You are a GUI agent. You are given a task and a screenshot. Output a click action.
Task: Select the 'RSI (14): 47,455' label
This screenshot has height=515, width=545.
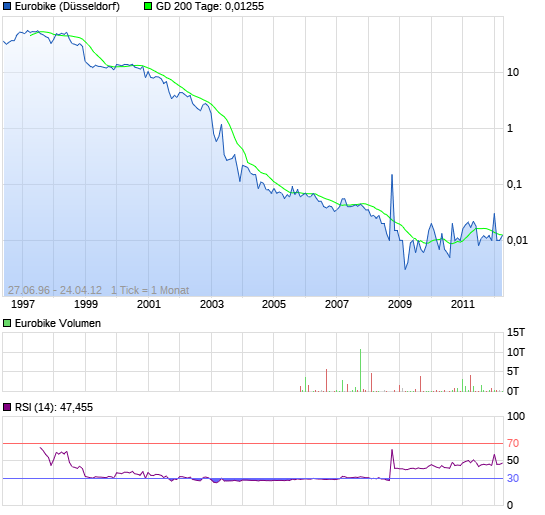(x=54, y=407)
